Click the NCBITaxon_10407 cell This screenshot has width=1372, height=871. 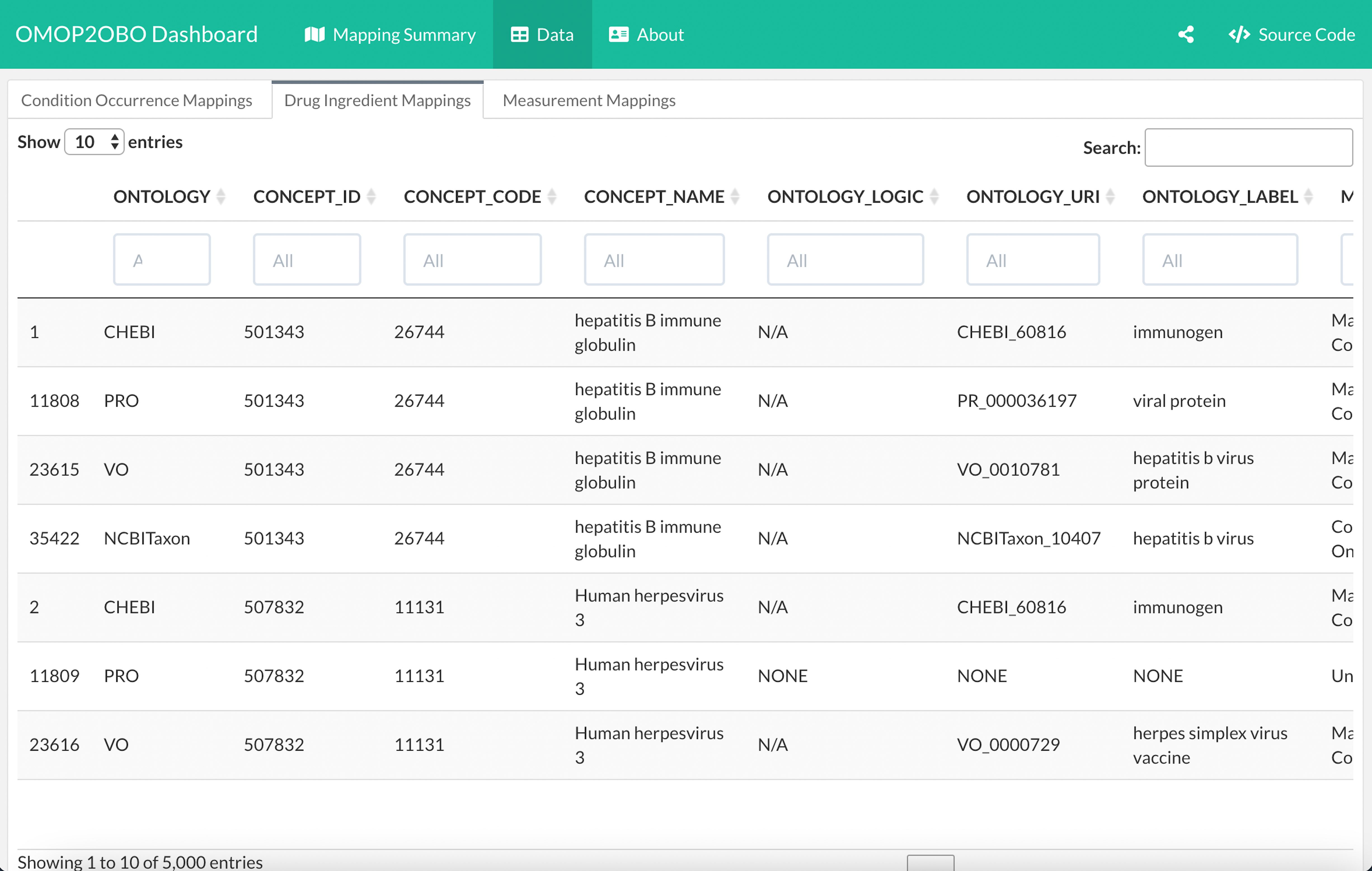tap(1029, 538)
